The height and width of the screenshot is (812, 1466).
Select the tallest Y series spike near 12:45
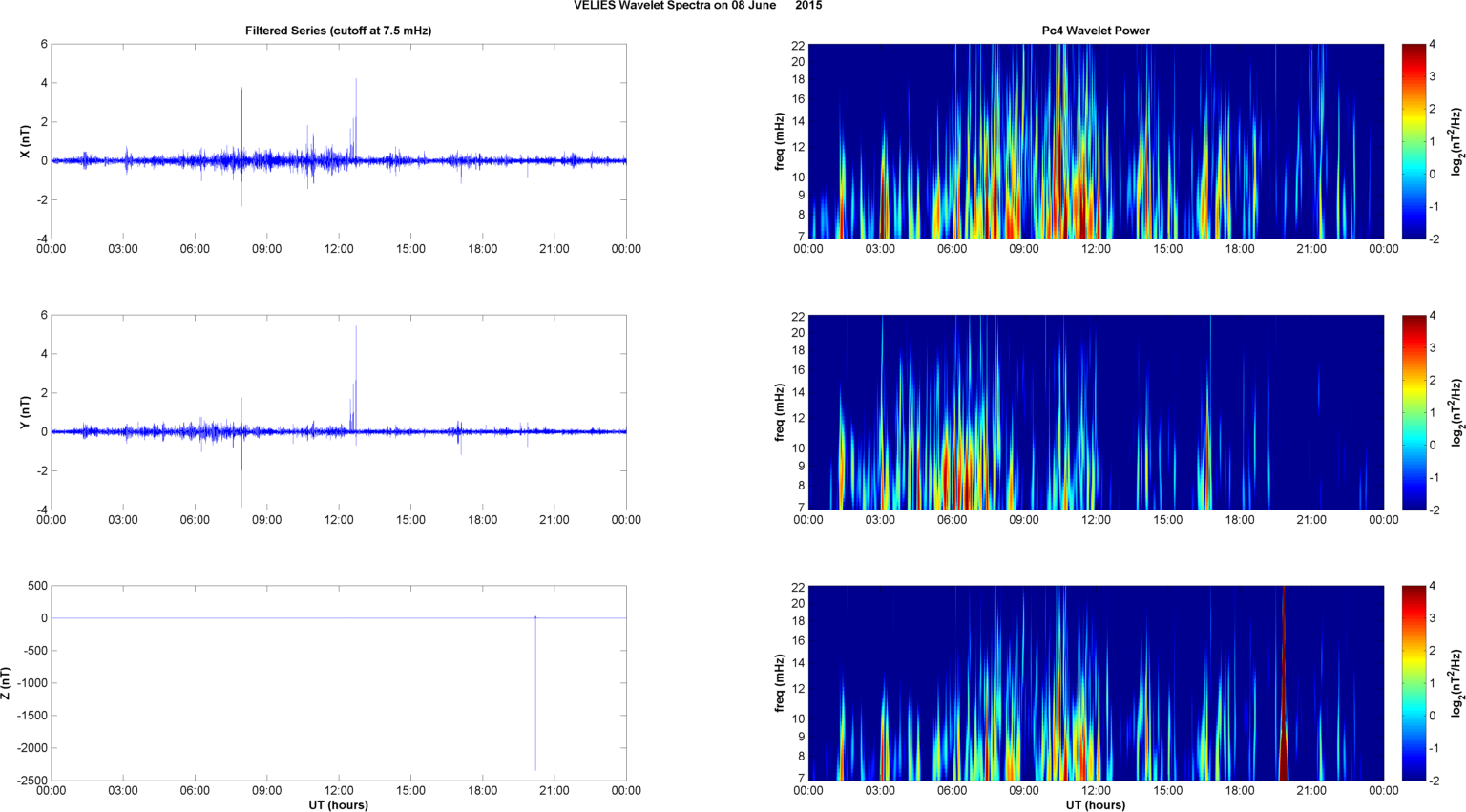pos(356,353)
